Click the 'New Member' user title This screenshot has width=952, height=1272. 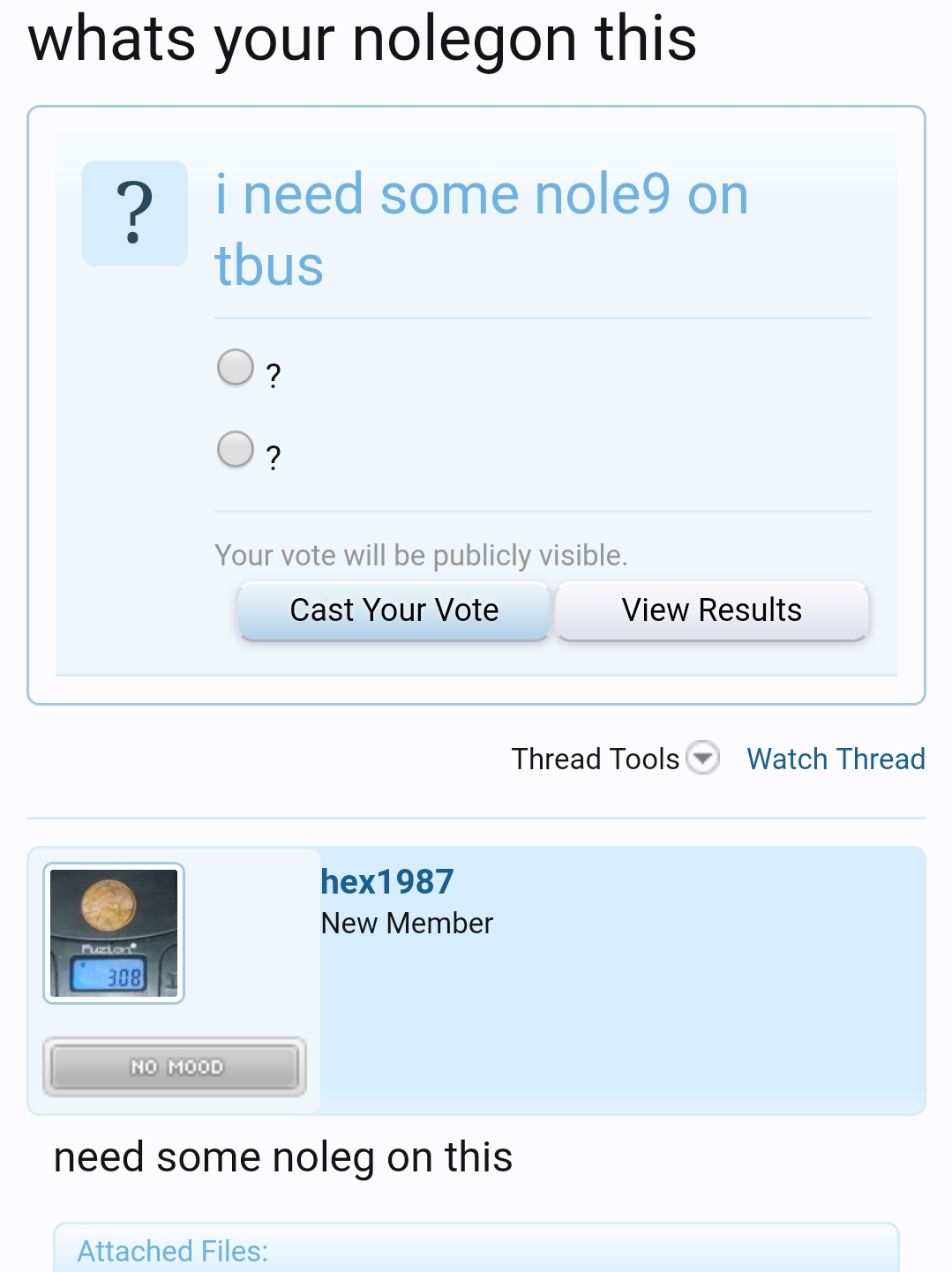pos(407,923)
